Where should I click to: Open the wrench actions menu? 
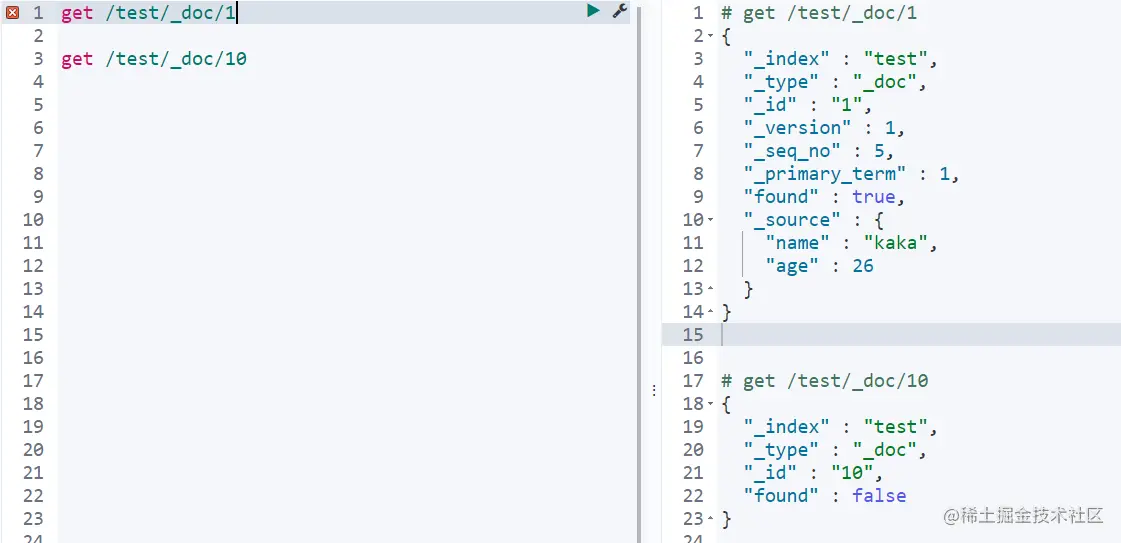coord(619,11)
